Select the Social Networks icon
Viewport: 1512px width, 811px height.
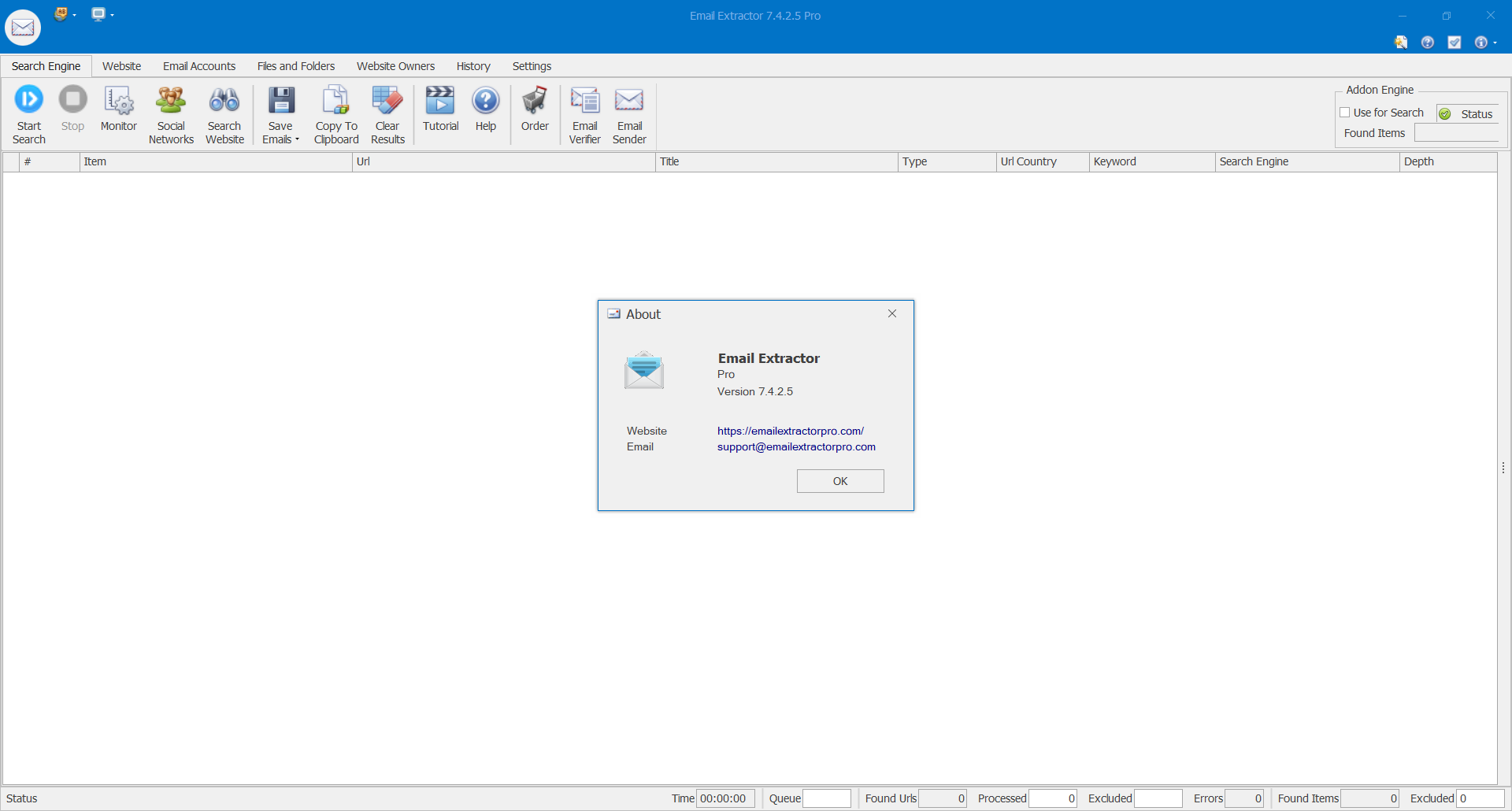[171, 101]
